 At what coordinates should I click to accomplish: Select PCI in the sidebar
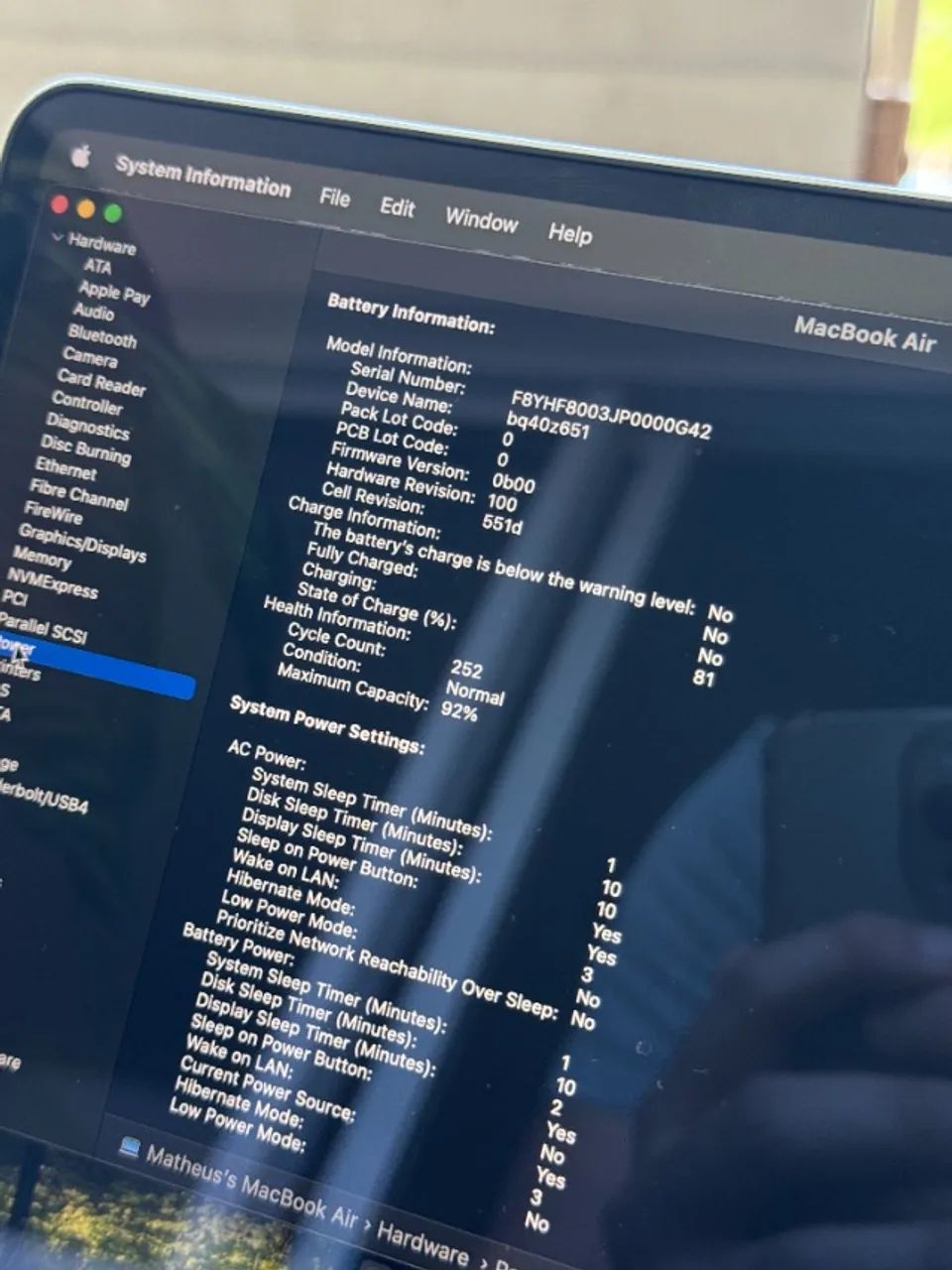15,598
